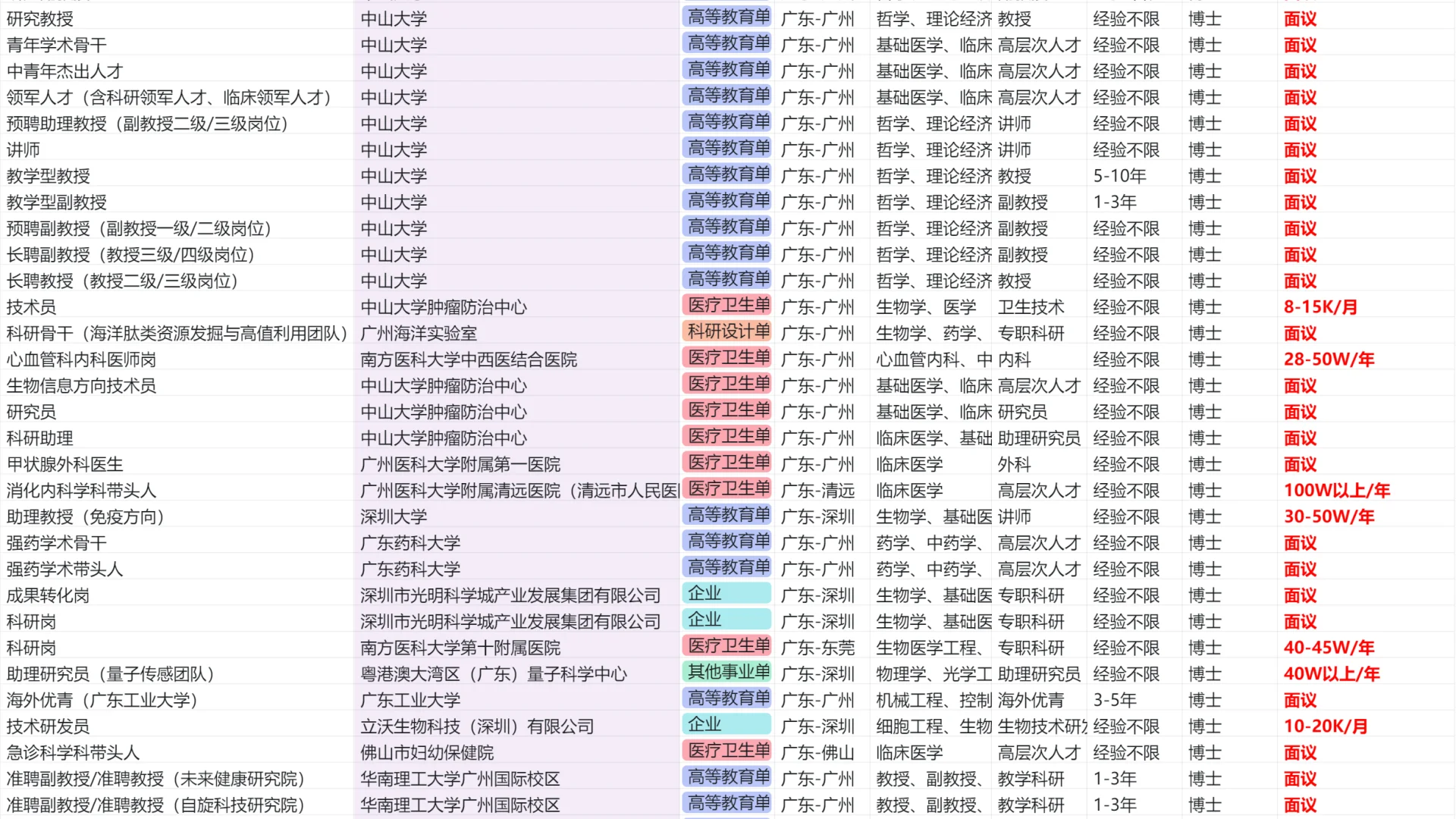Click the 8-15K/月 salary cell

click(1320, 307)
